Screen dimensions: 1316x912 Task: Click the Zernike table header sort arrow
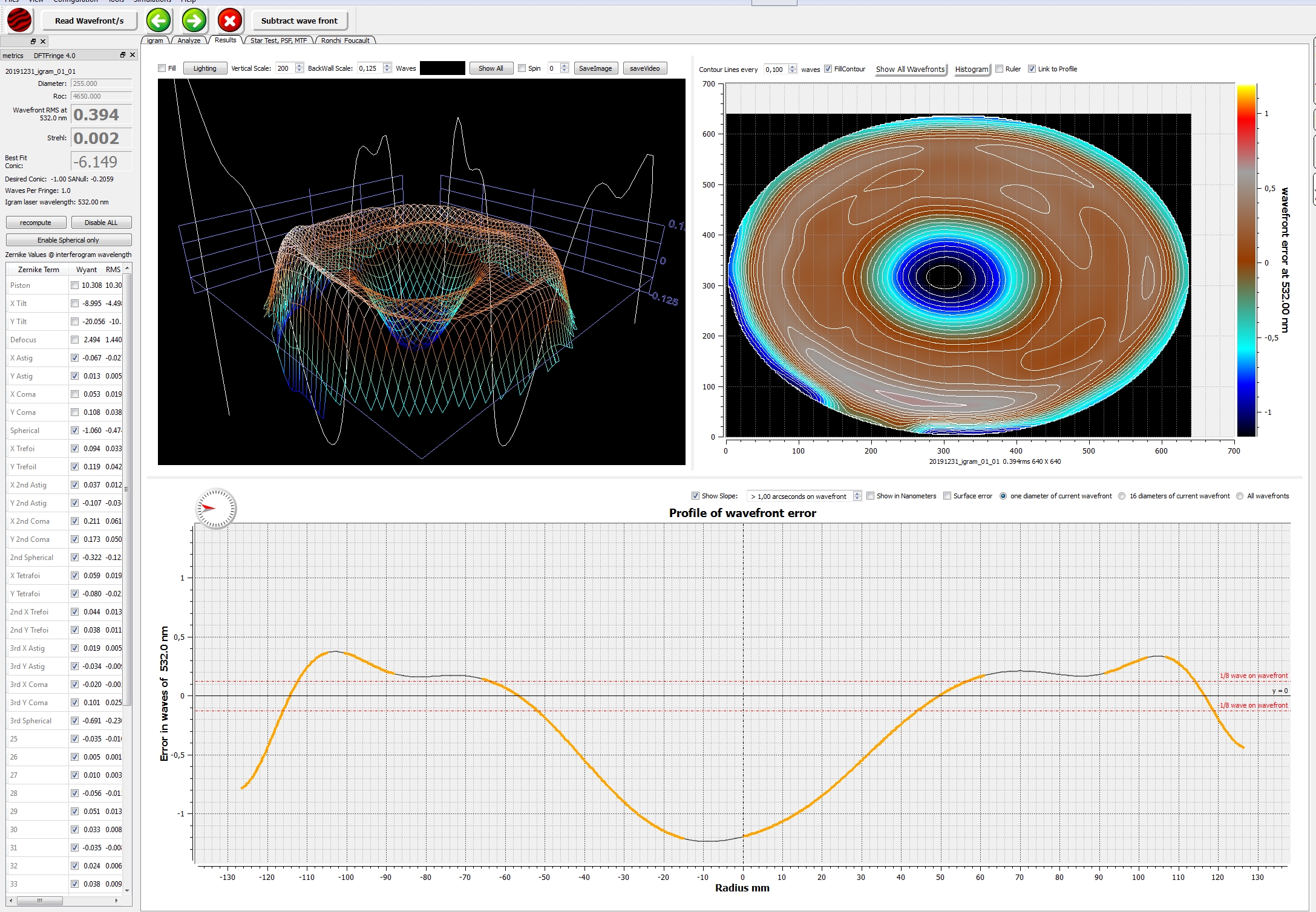pyautogui.click(x=126, y=268)
